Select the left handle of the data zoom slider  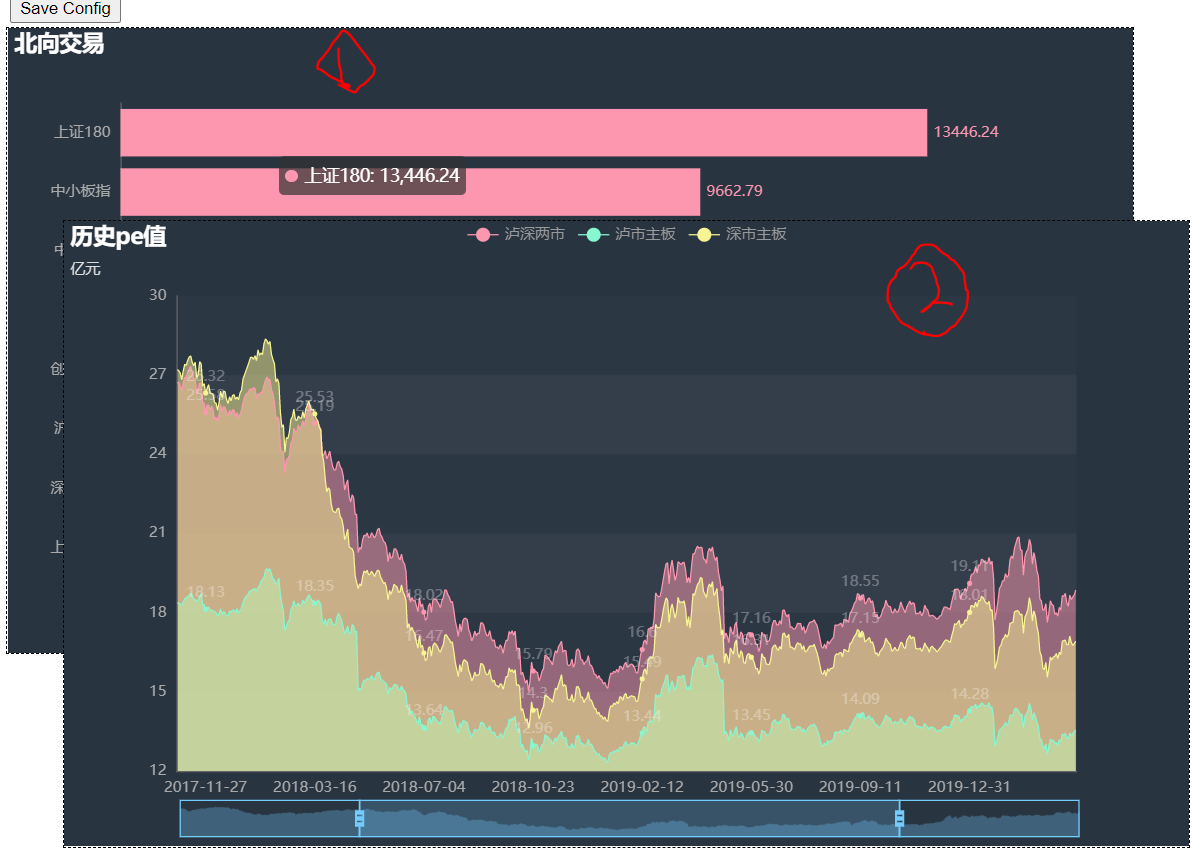358,818
